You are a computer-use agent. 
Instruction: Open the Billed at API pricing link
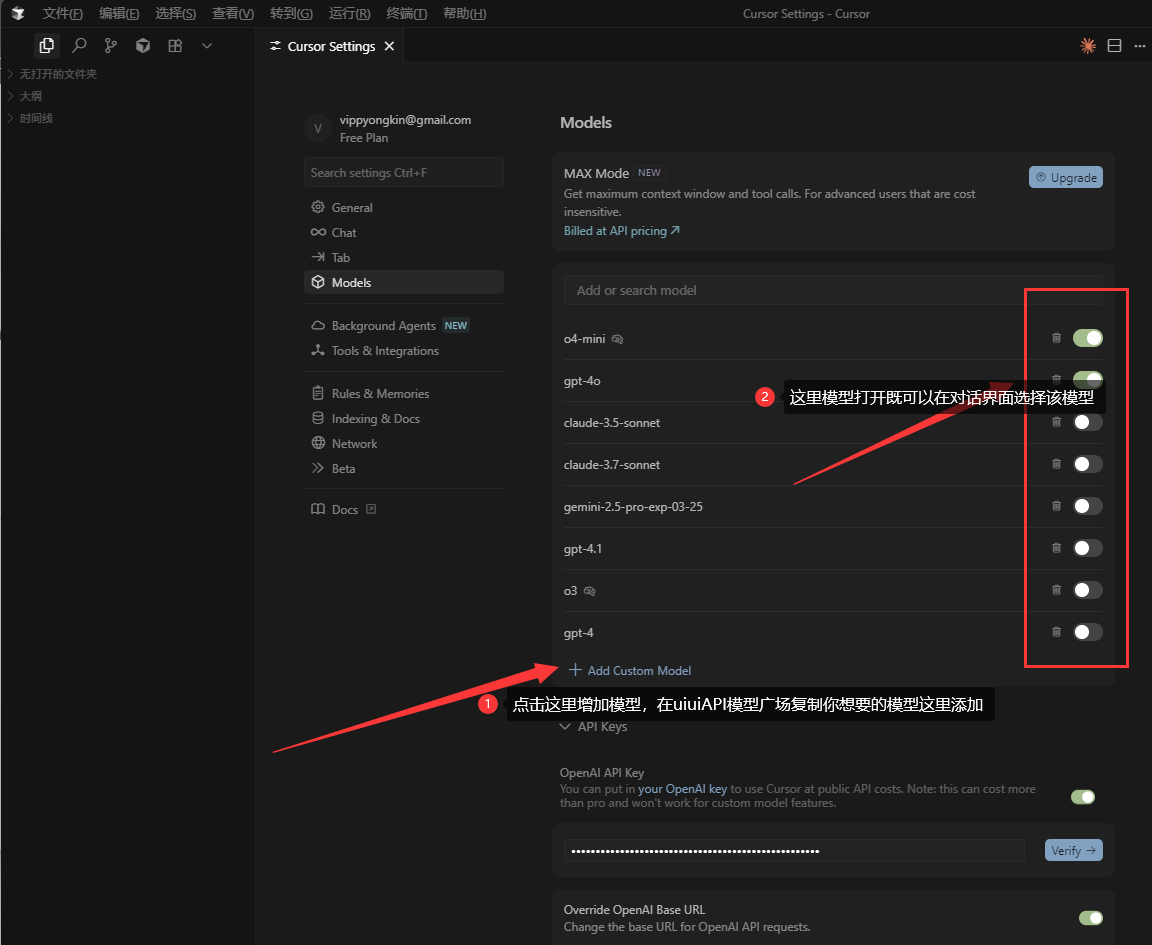click(x=622, y=231)
